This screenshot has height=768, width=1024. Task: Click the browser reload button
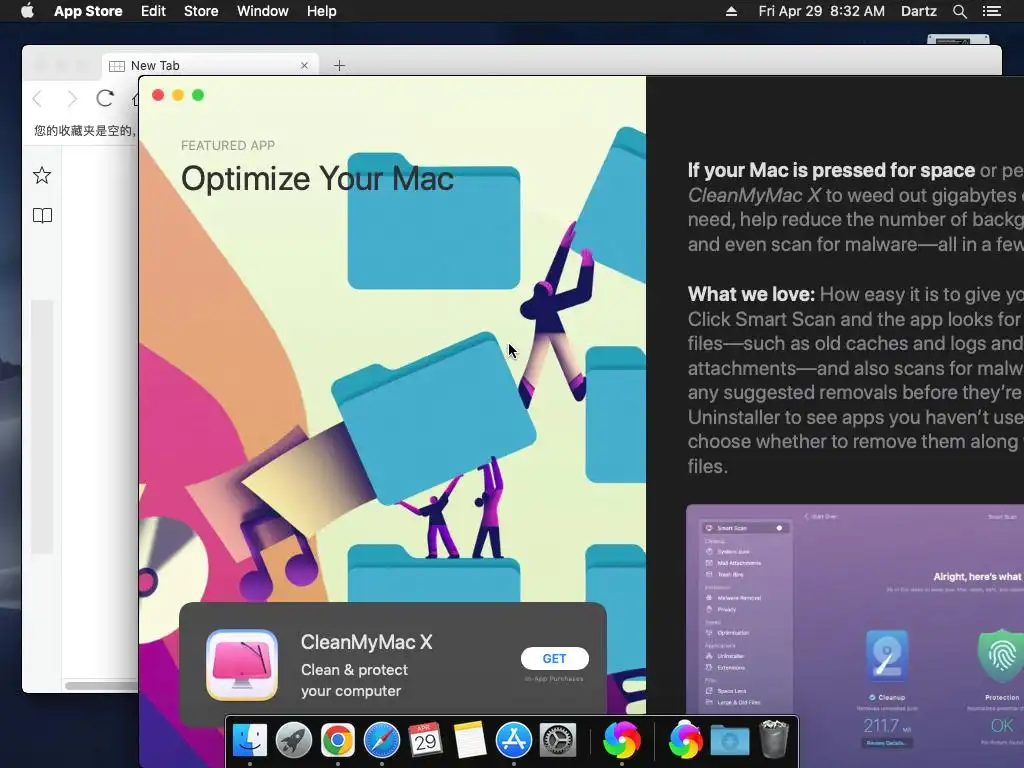tap(105, 99)
